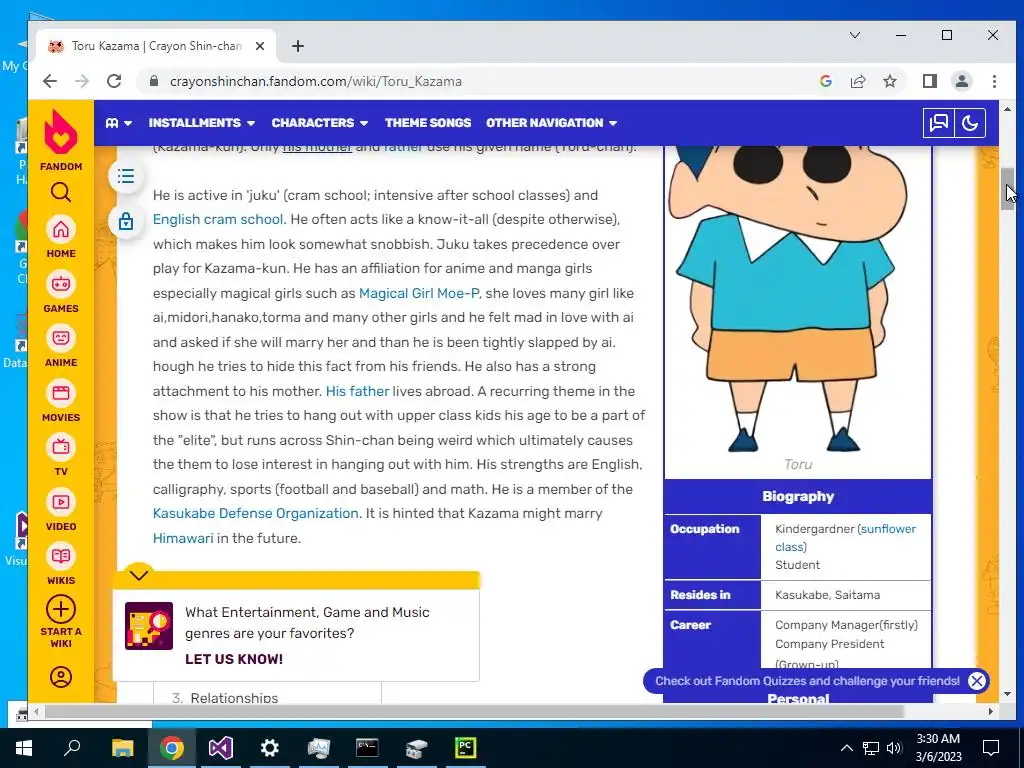This screenshot has height=768, width=1024.
Task: Open the tab search dropdown arrow
Action: click(x=854, y=35)
